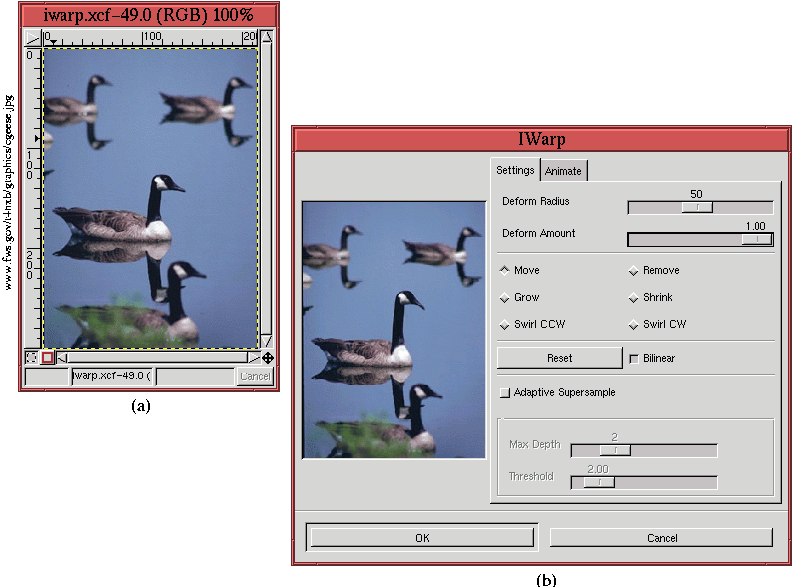Click the down arrow of the vertical scrollbar
Viewport: 792px width, 587px height.
(266, 341)
